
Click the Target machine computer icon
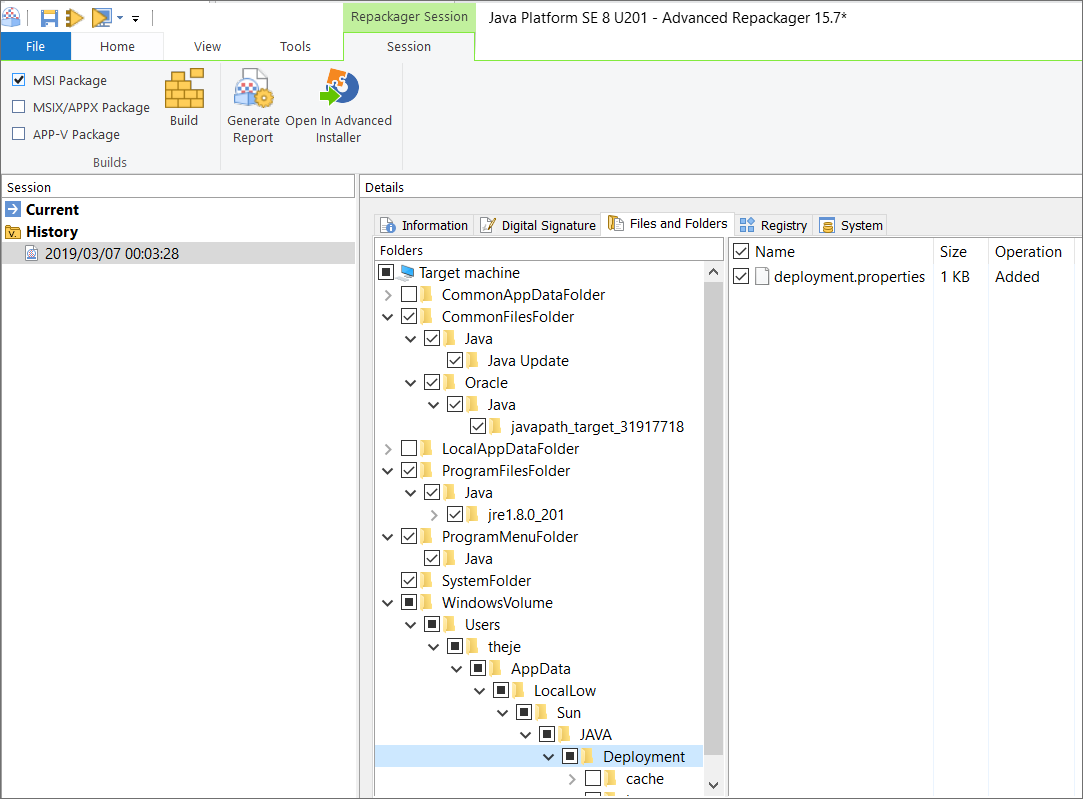click(407, 273)
